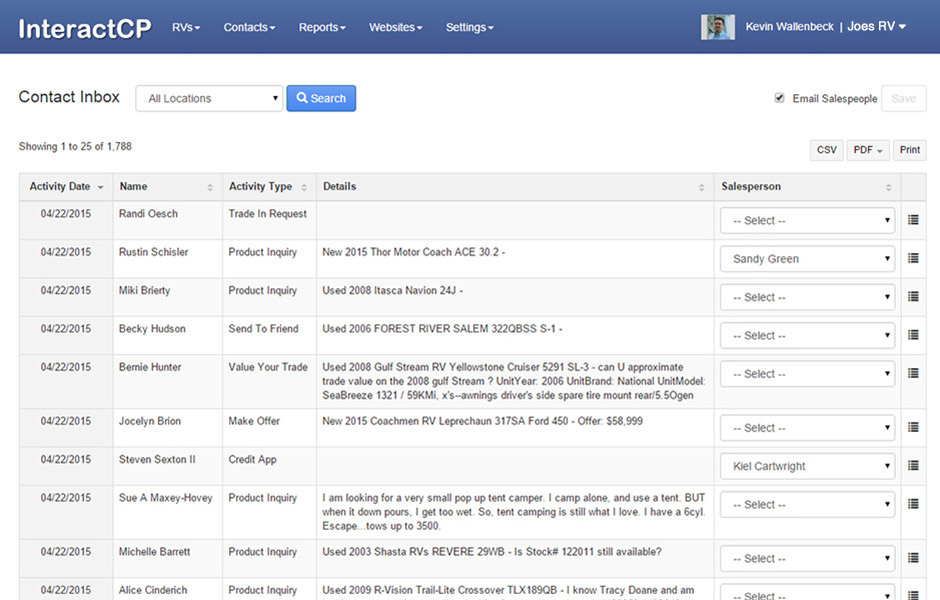This screenshot has width=940, height=600.
Task: Click the blue Search button
Action: click(321, 98)
